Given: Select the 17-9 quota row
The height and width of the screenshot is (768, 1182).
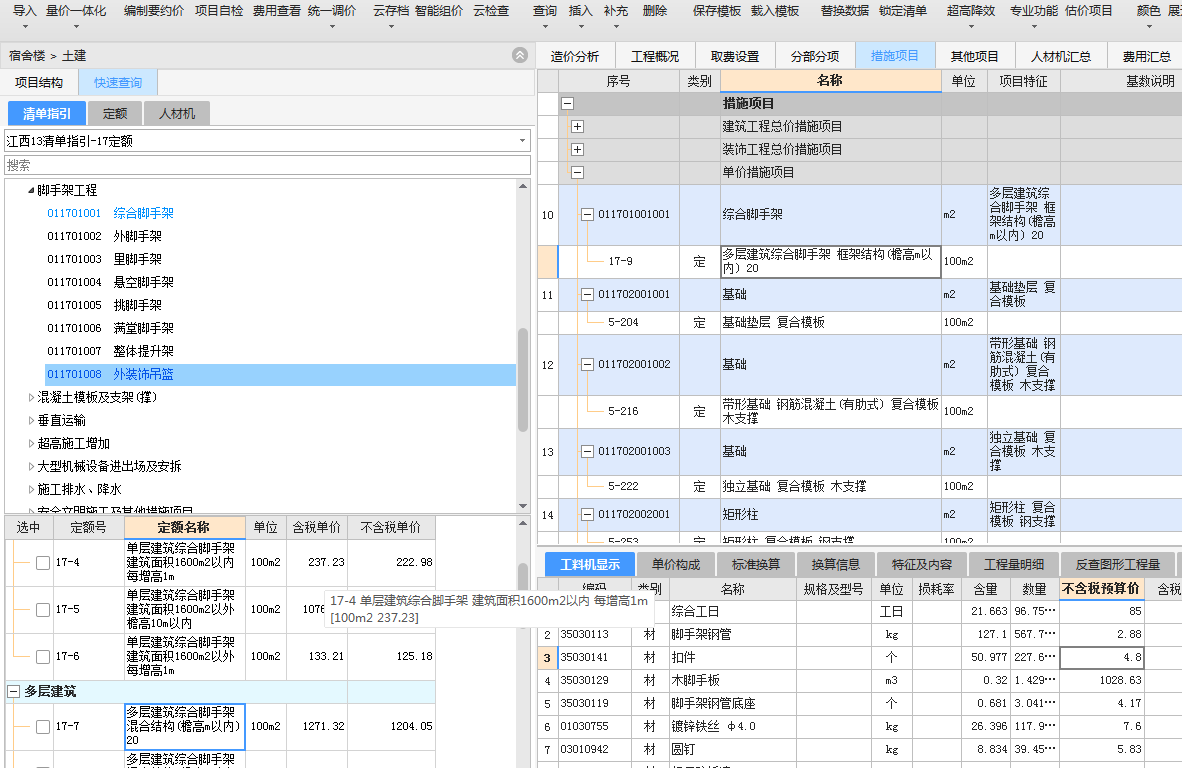Looking at the screenshot, I should 859,262.
